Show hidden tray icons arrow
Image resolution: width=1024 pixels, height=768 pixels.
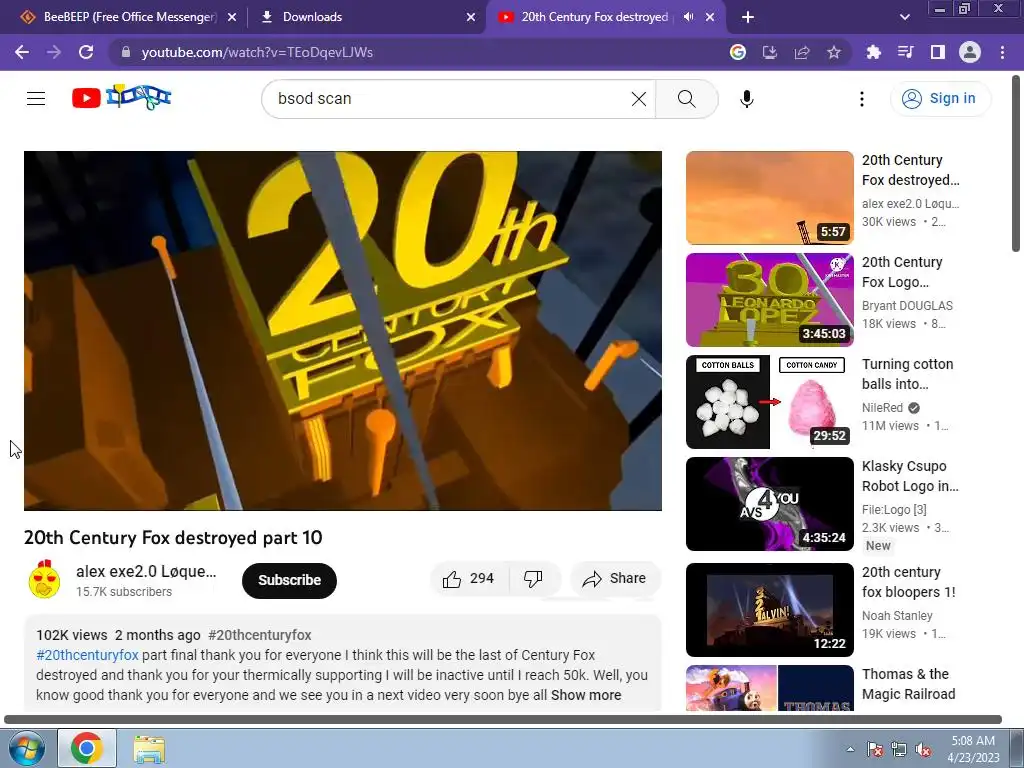click(850, 749)
